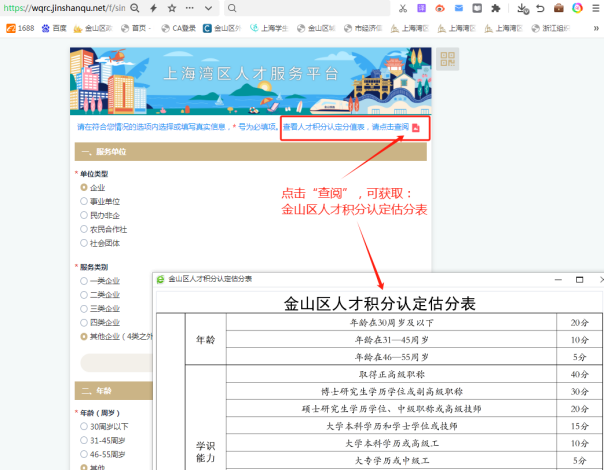604x471 pixels.
Task: Open the downloads icon in browser toolbar
Action: point(522,8)
